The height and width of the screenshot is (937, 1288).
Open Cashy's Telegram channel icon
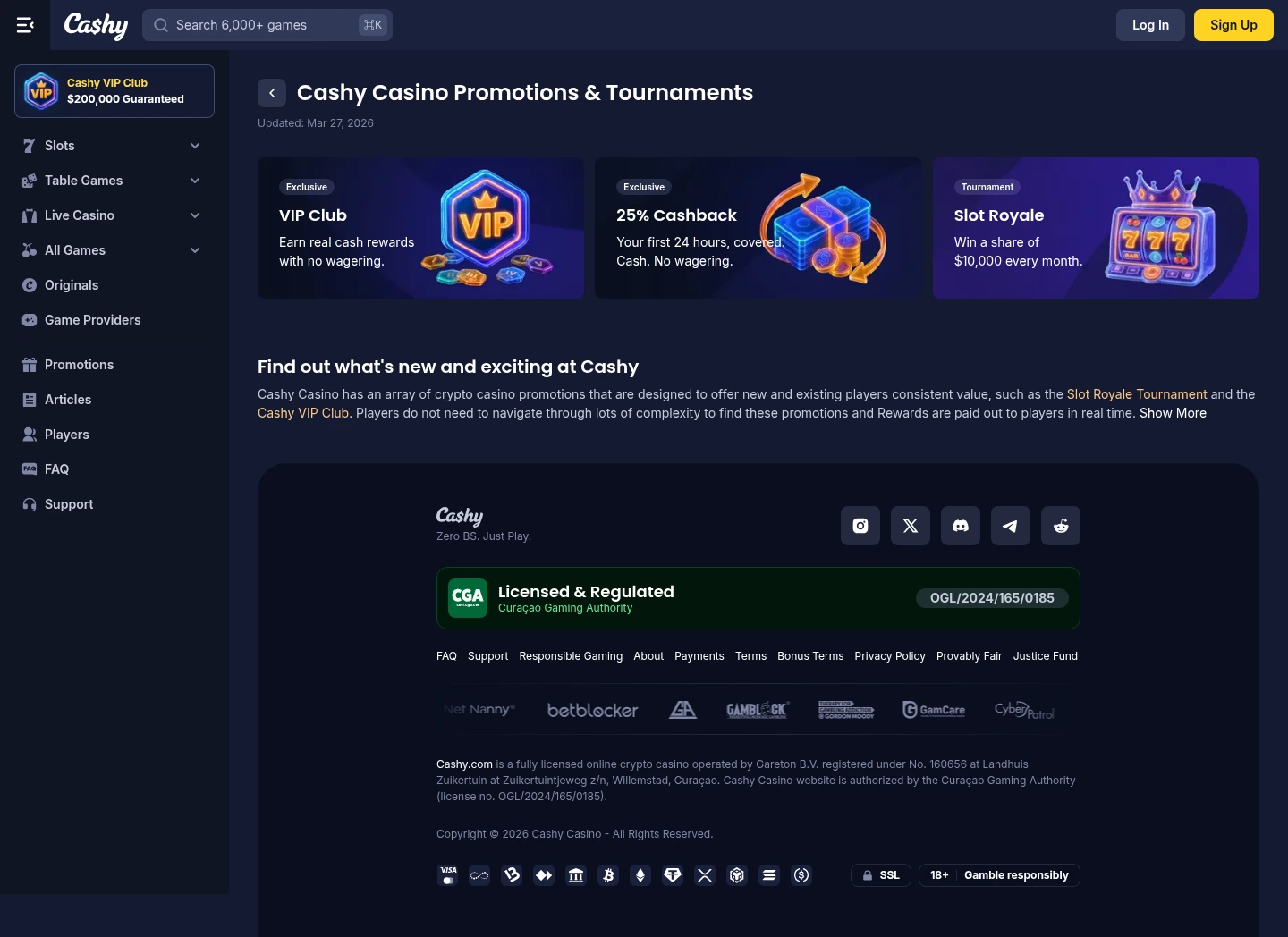pos(1011,526)
